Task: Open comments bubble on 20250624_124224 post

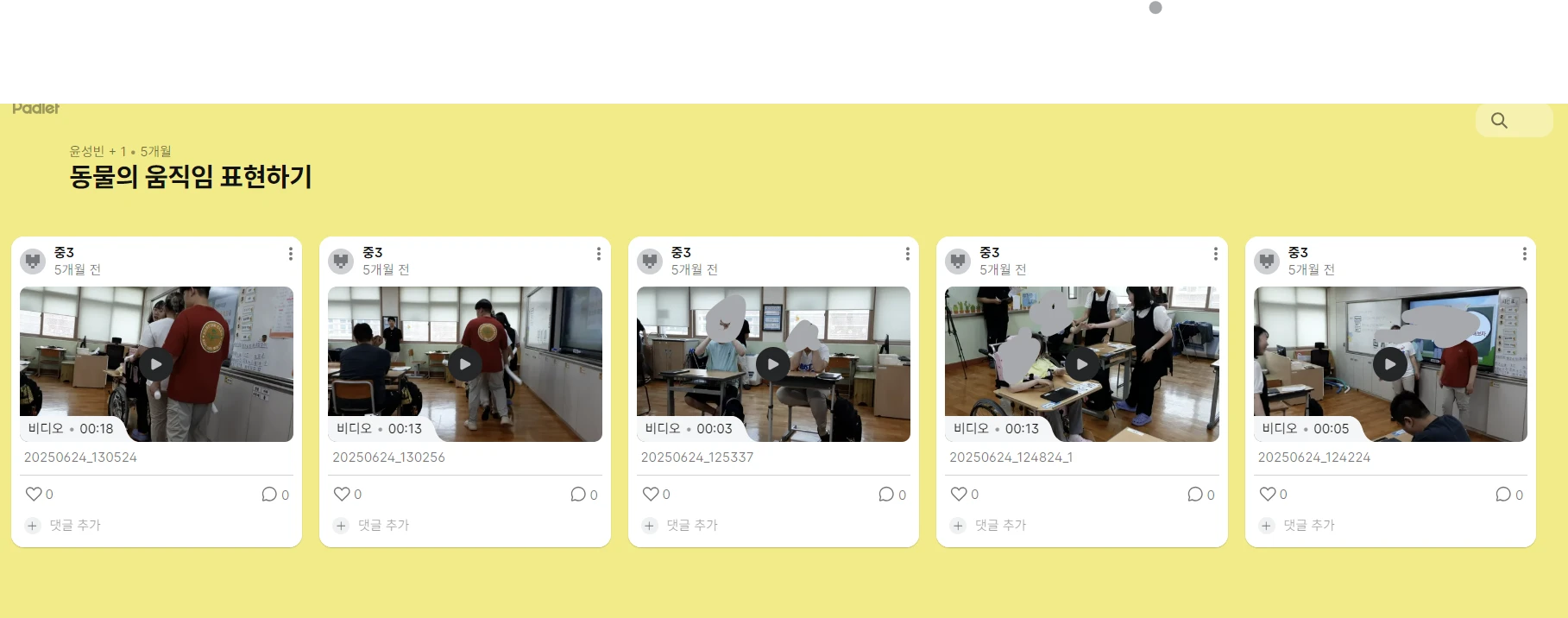Action: click(1503, 495)
